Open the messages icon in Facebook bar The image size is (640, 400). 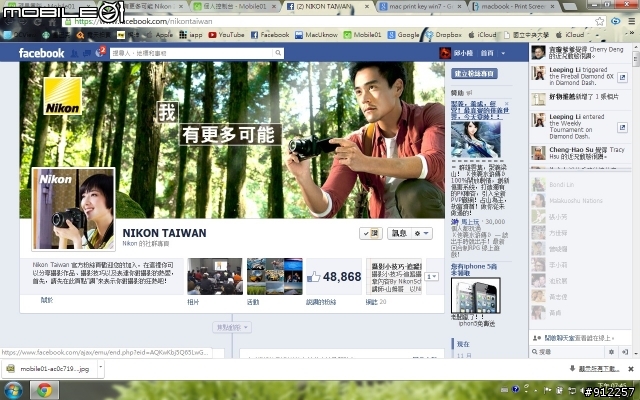coord(87,53)
